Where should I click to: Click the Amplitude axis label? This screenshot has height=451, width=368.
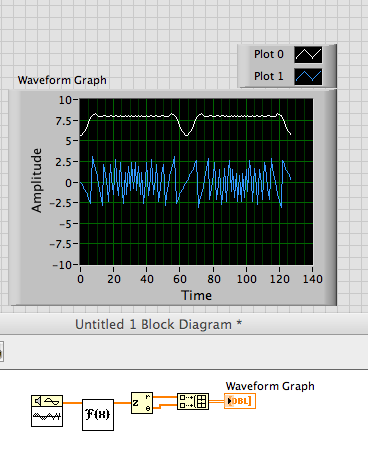pos(37,180)
